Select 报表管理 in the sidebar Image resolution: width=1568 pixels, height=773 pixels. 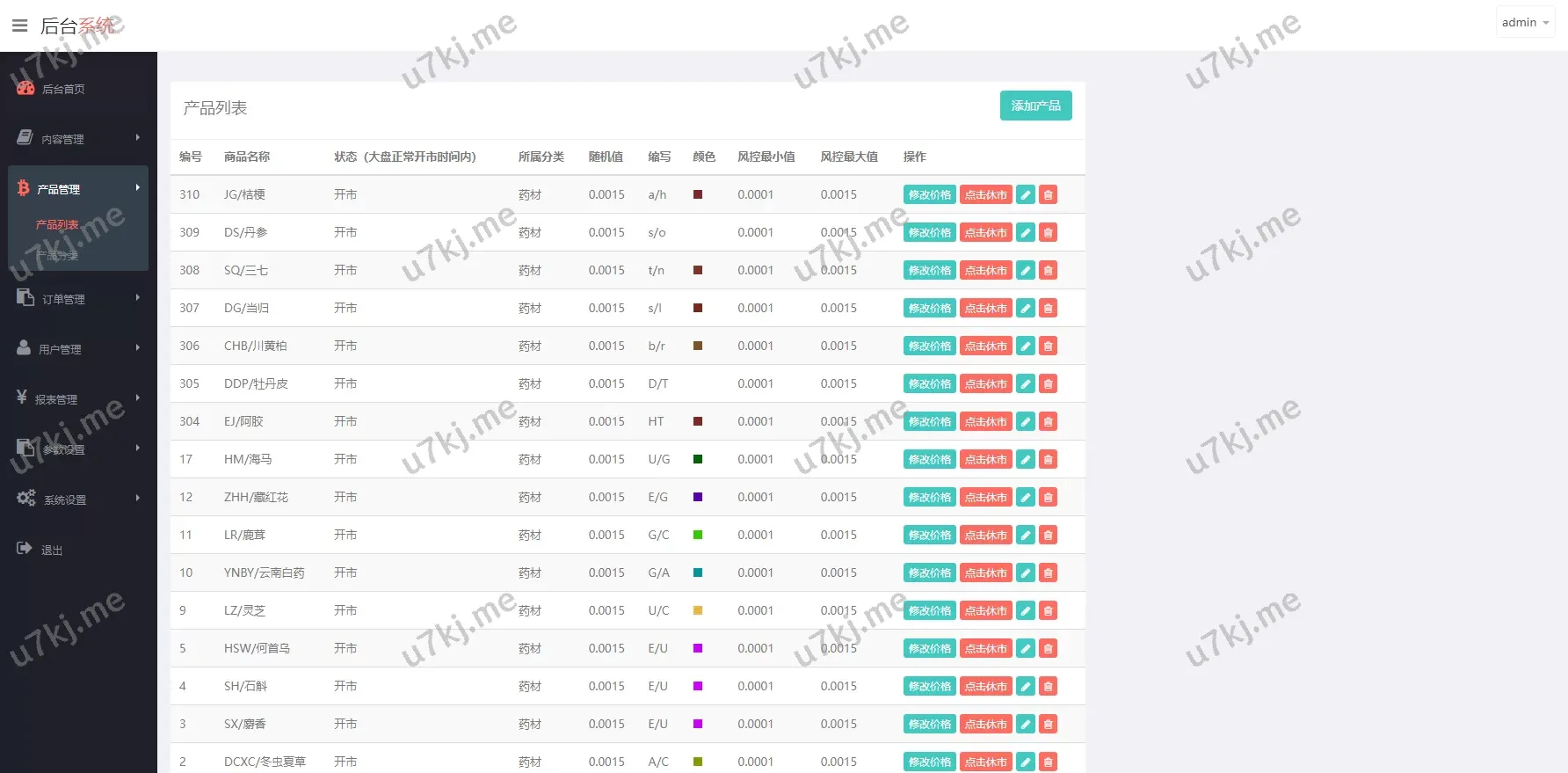tap(77, 399)
